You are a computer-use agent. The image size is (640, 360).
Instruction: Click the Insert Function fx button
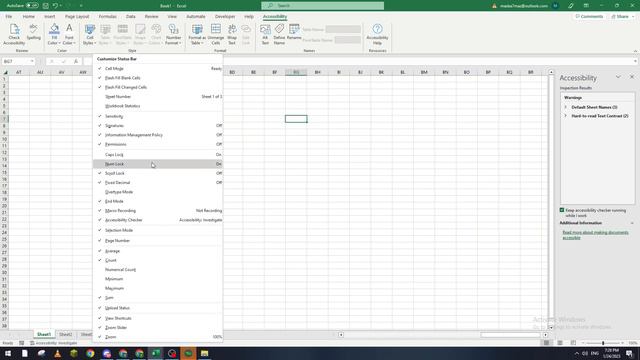(76, 61)
